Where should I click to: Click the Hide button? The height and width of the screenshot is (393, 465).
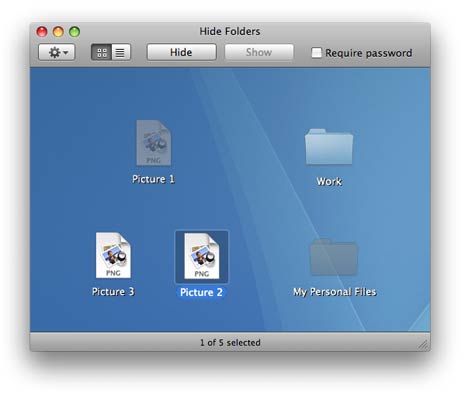click(x=181, y=52)
